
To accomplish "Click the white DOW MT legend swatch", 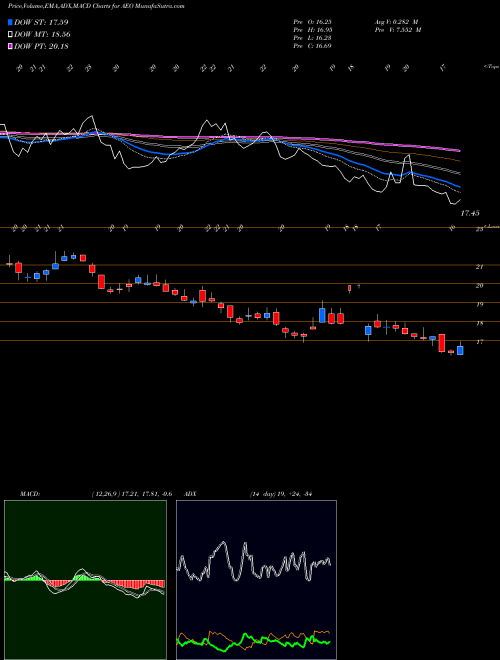I will (x=10, y=35).
